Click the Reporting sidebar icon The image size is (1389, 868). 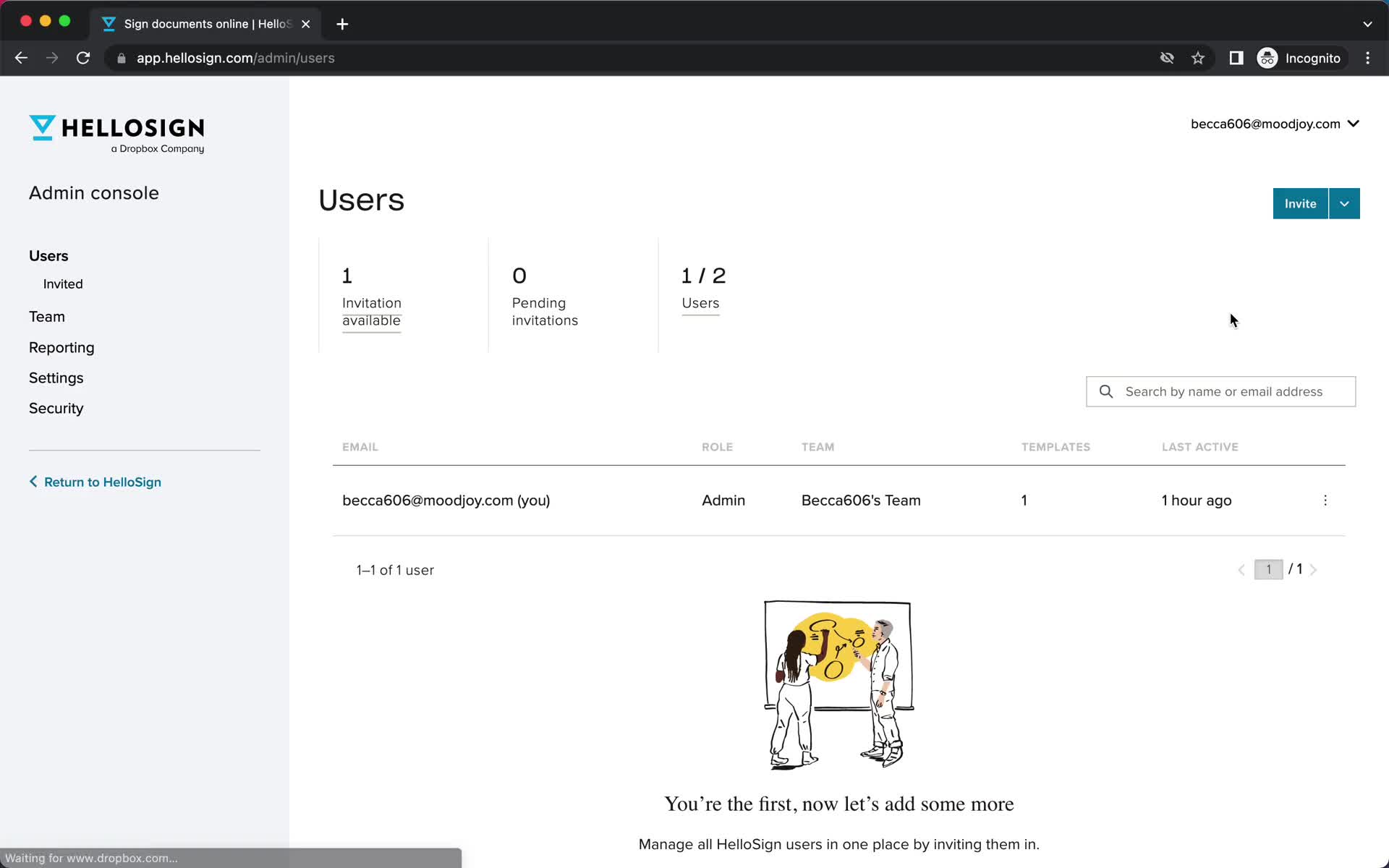pos(61,347)
